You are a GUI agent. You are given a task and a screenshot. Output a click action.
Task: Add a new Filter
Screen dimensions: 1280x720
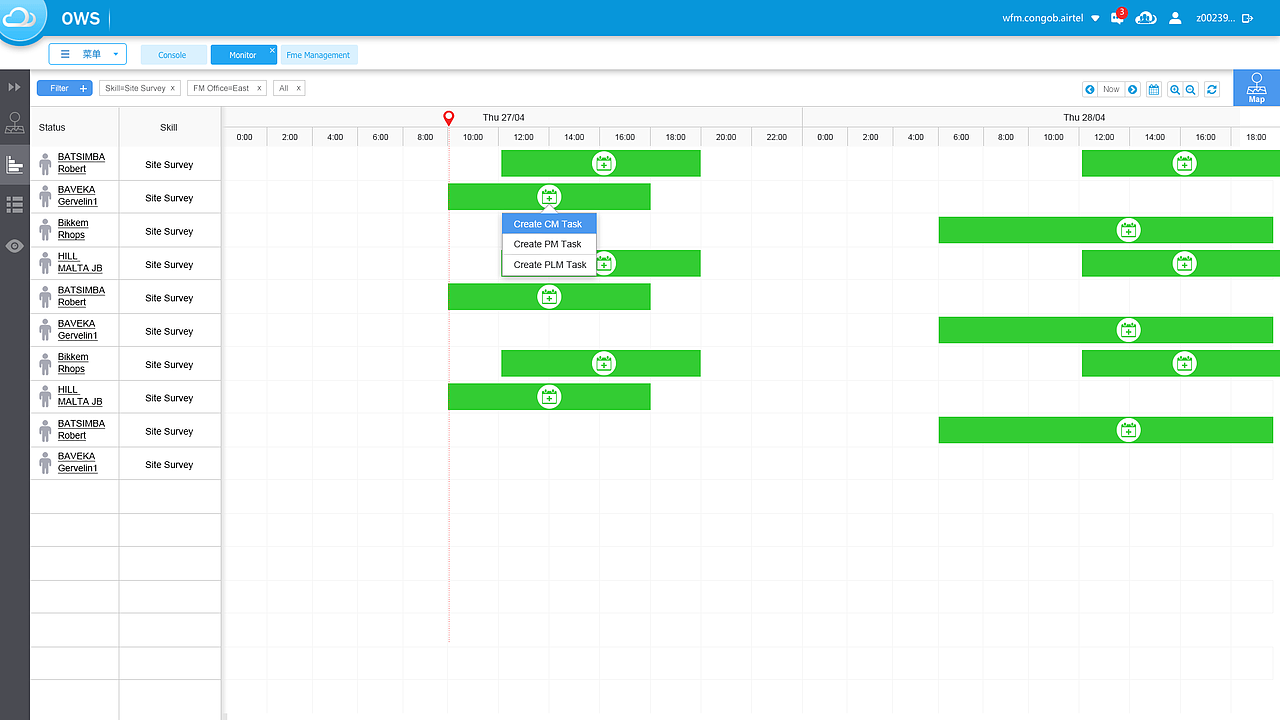tap(64, 88)
